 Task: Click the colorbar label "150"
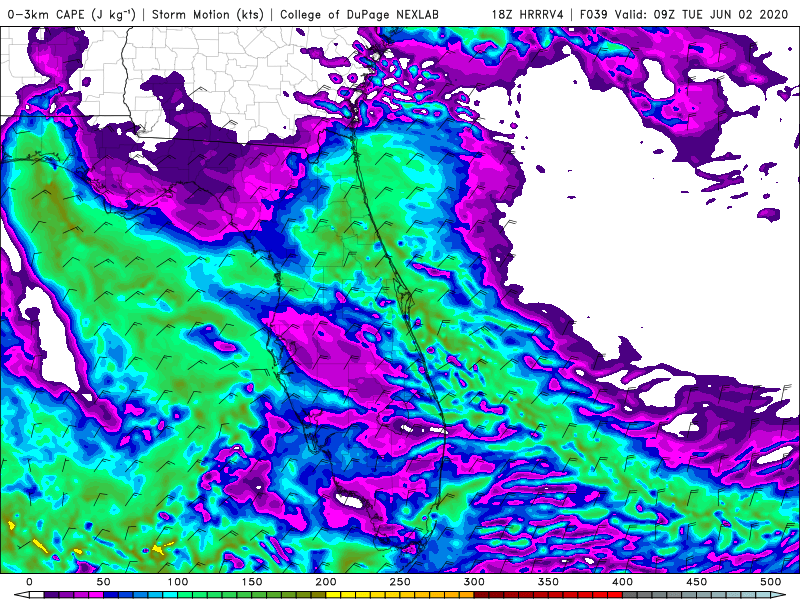(x=252, y=582)
